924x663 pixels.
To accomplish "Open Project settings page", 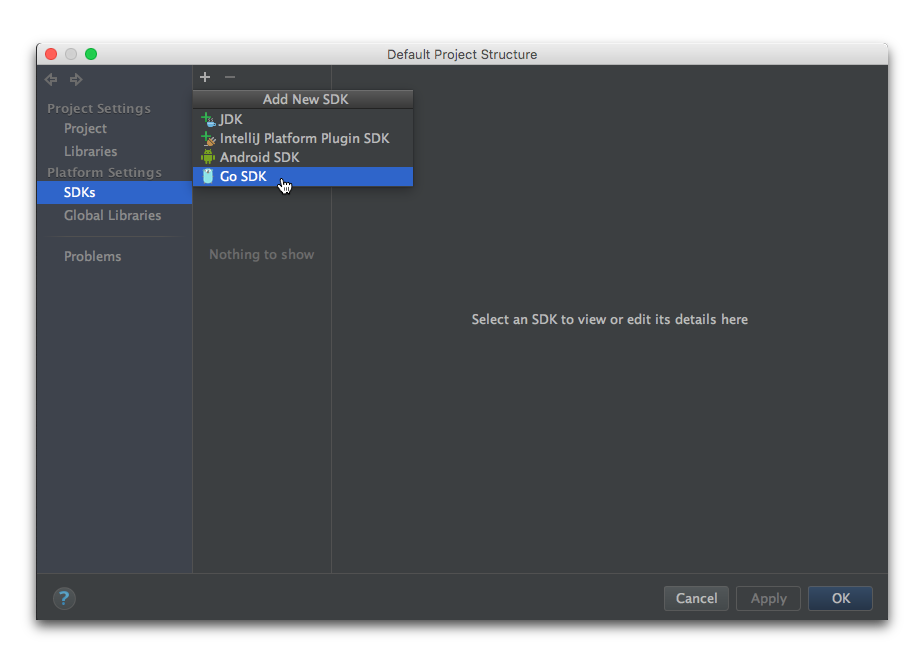I will pos(85,128).
